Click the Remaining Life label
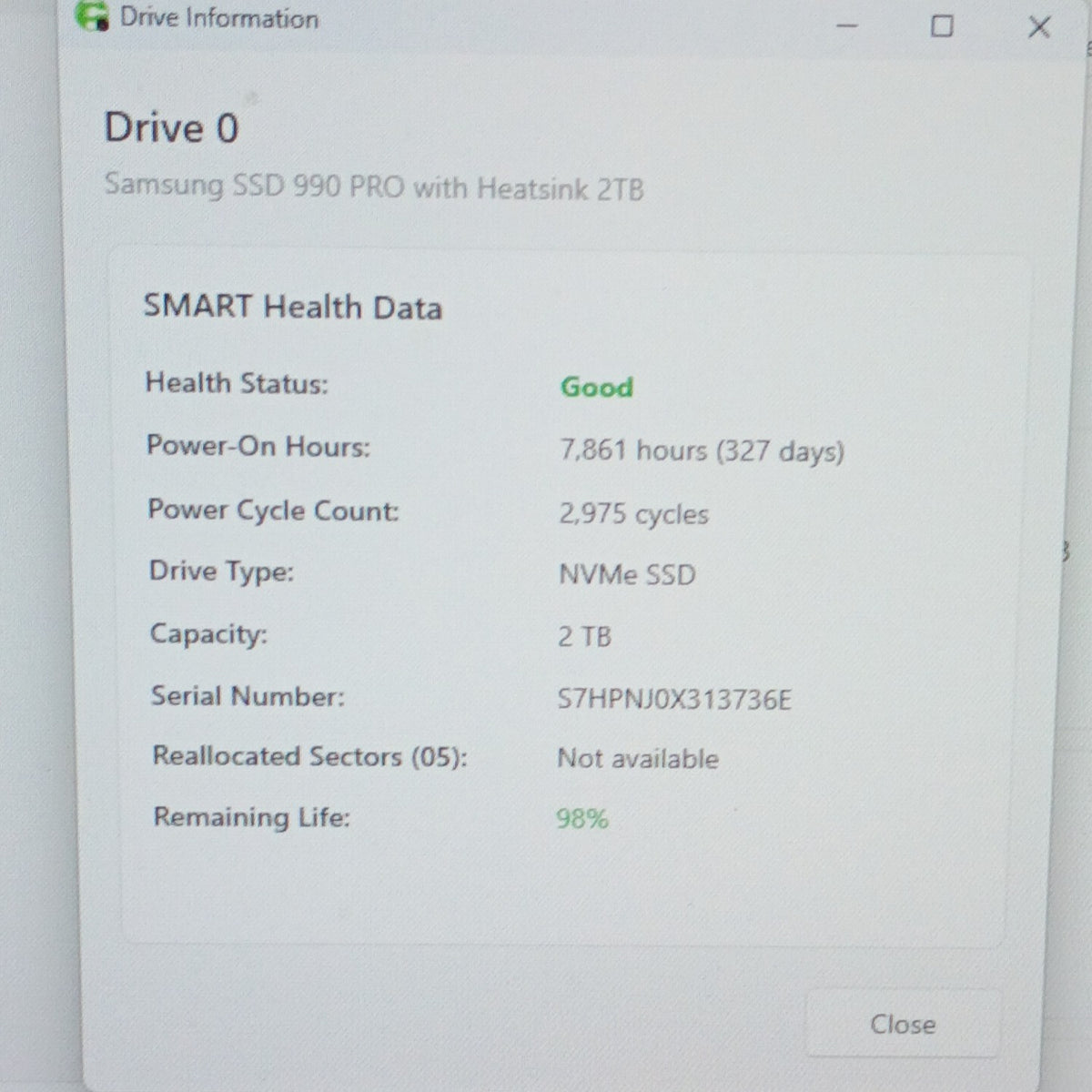This screenshot has width=1092, height=1092. (251, 817)
